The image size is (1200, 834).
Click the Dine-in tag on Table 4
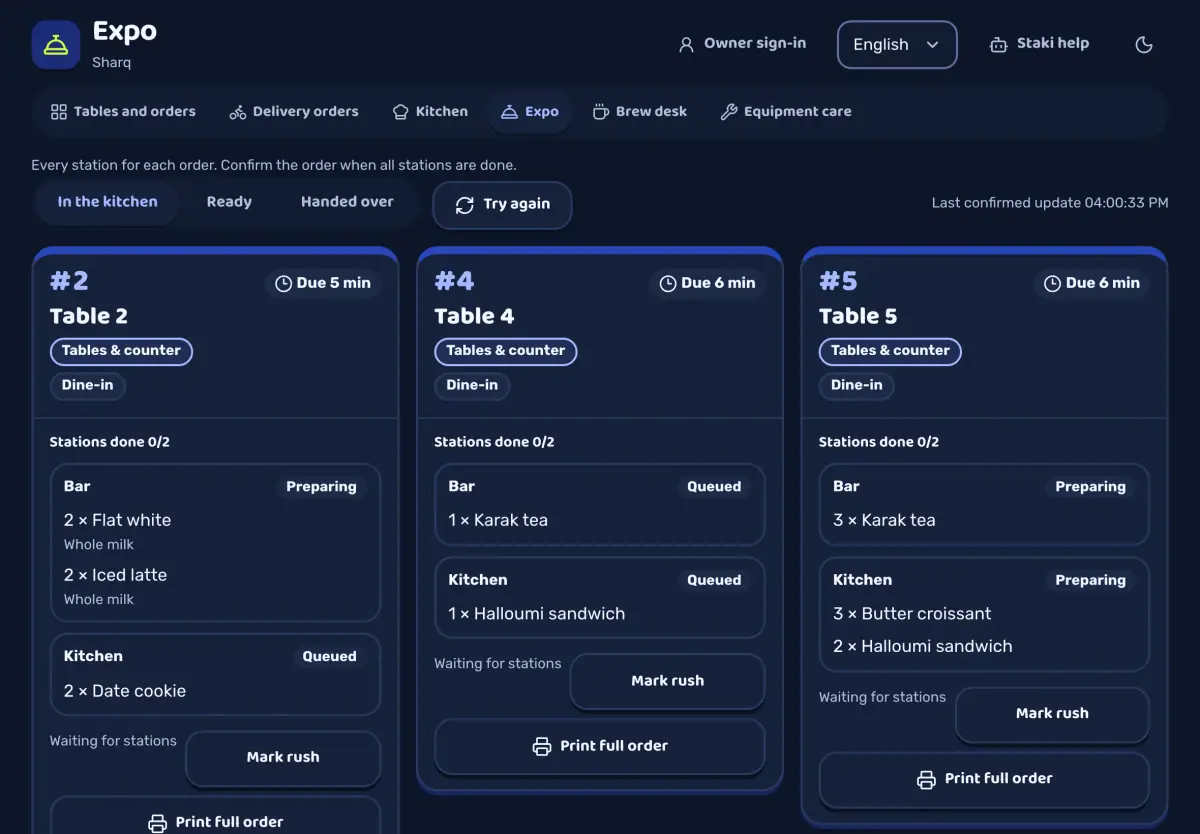(472, 385)
